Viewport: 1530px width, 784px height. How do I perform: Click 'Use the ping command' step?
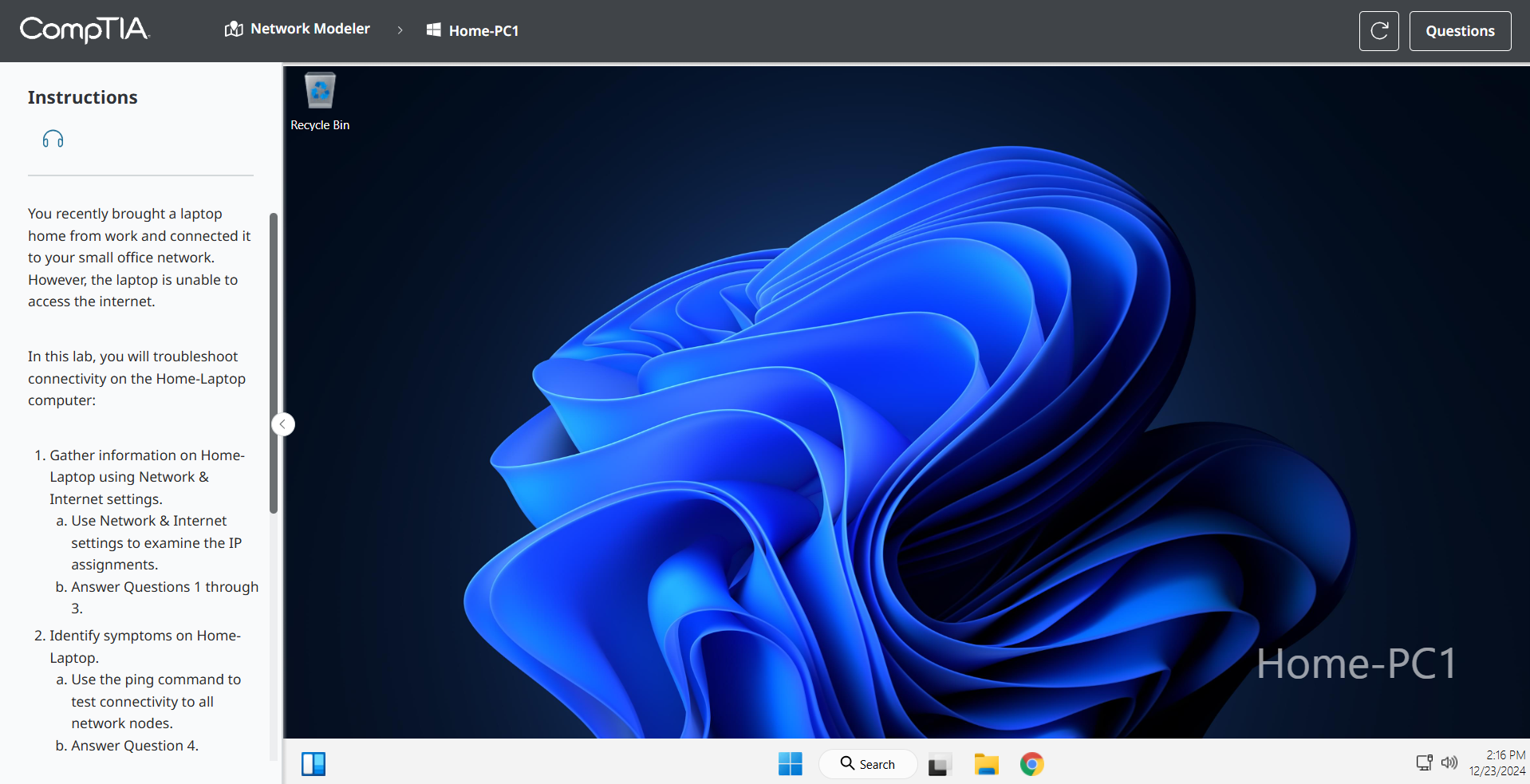[x=156, y=702]
